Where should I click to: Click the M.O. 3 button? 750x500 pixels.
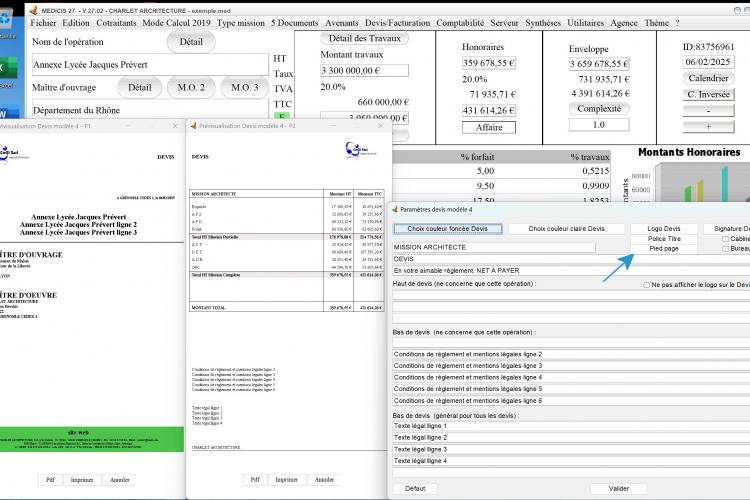pyautogui.click(x=244, y=88)
